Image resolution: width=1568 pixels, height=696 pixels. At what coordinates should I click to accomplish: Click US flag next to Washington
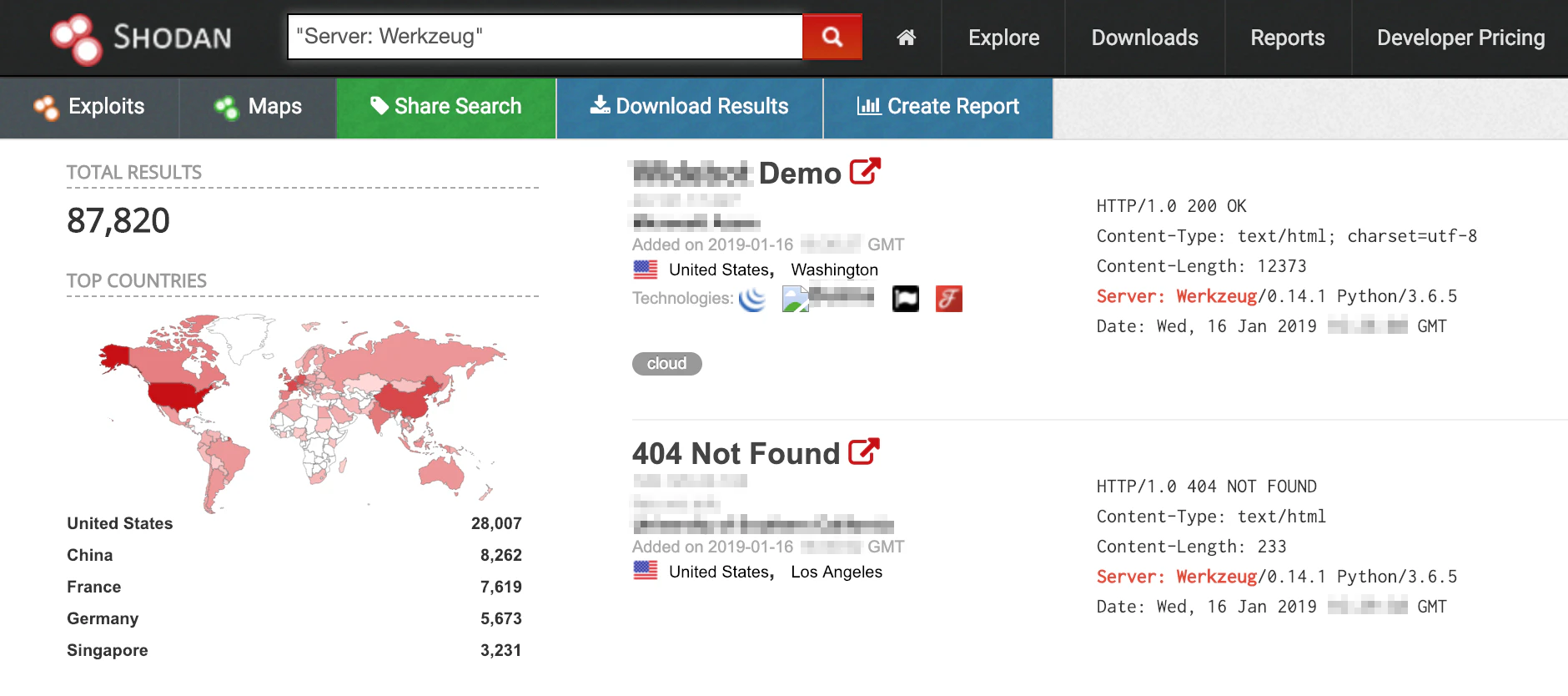(x=646, y=270)
